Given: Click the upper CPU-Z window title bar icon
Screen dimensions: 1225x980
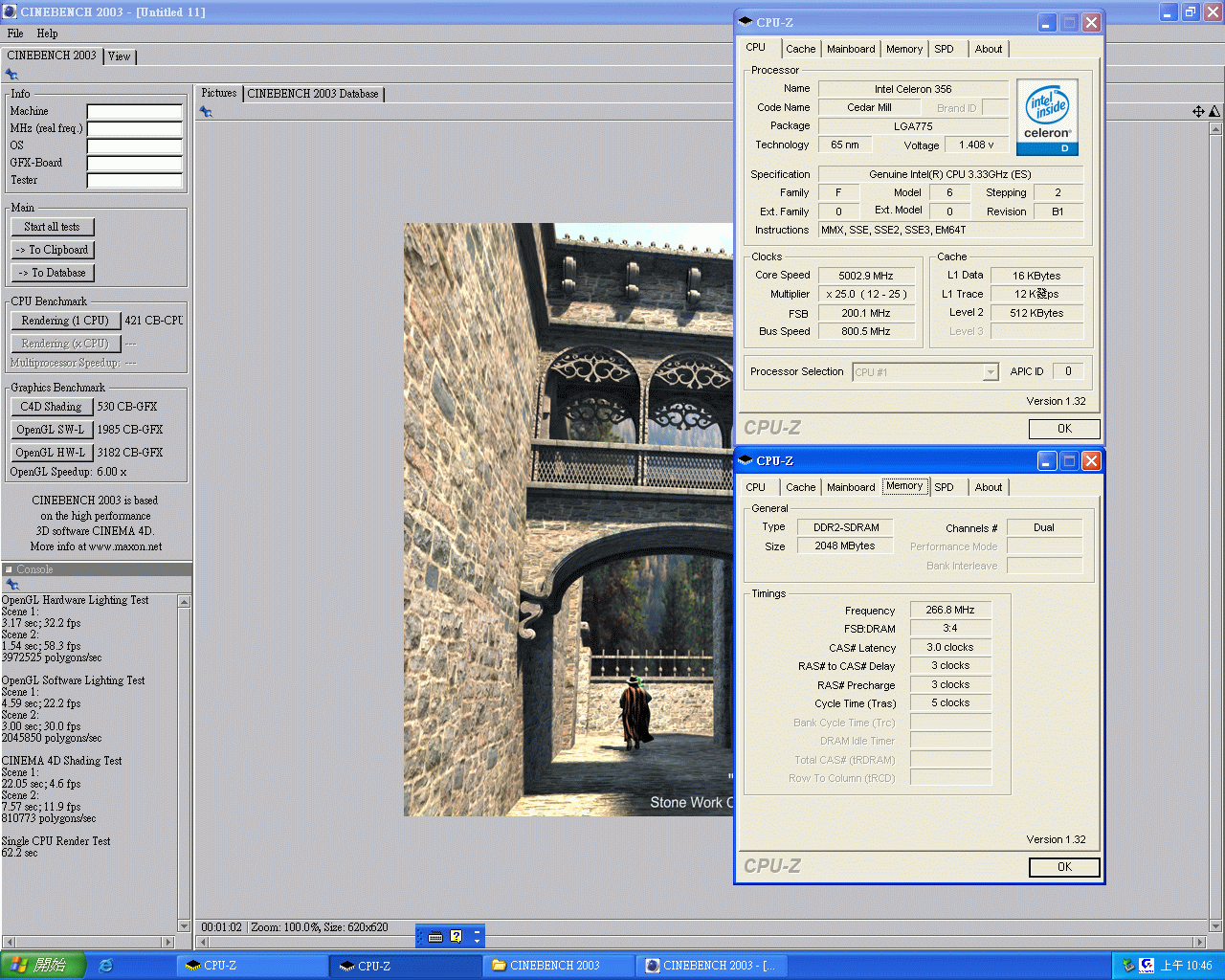Looking at the screenshot, I should coord(746,22).
